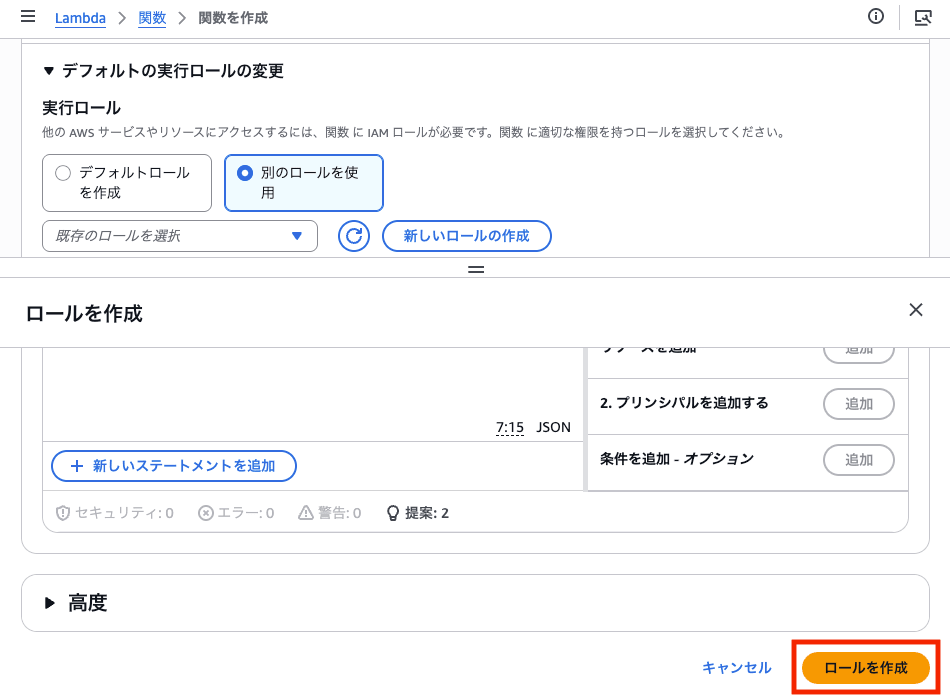Viewport: 950px width, 700px height.
Task: Click the circled info icon in the header
Action: 876,16
